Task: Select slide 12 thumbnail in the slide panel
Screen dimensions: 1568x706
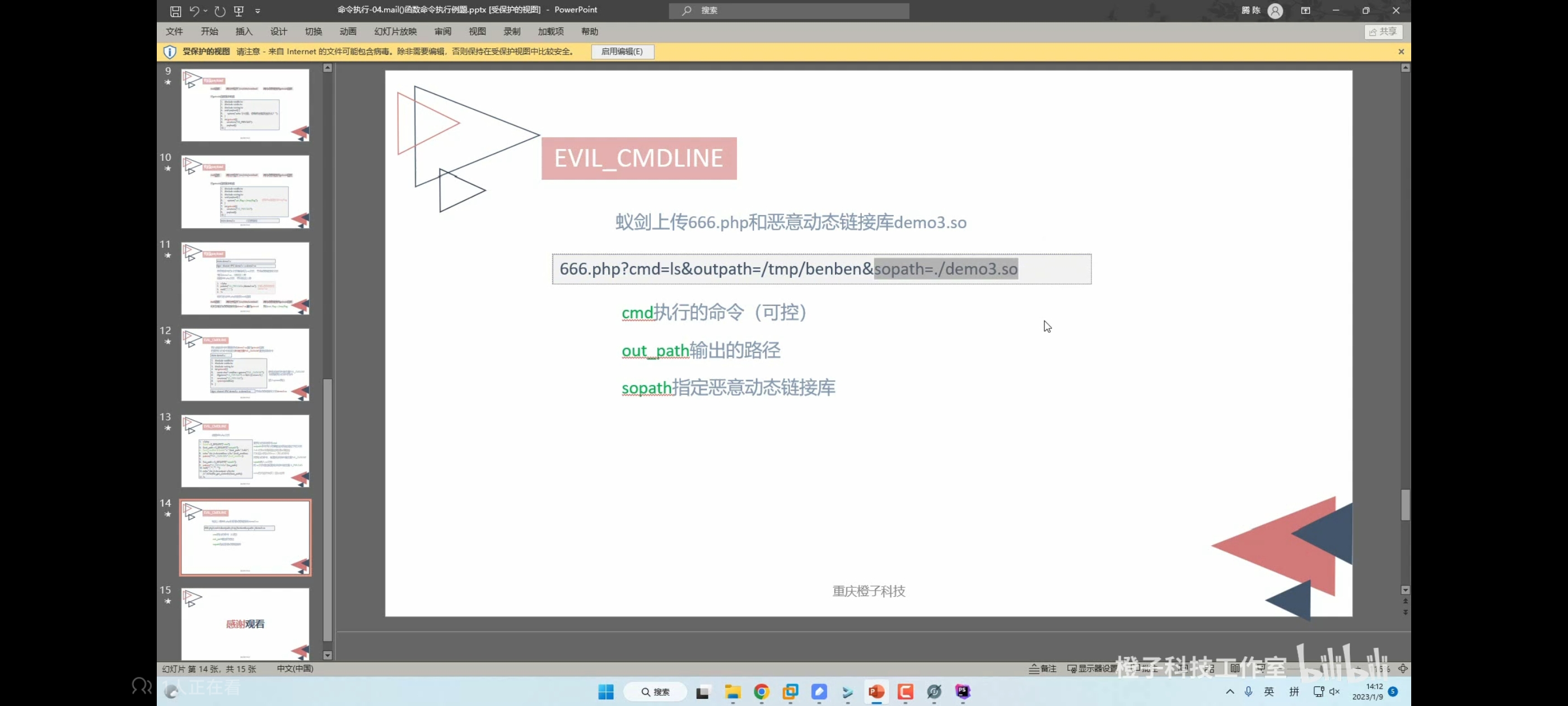Action: point(245,364)
